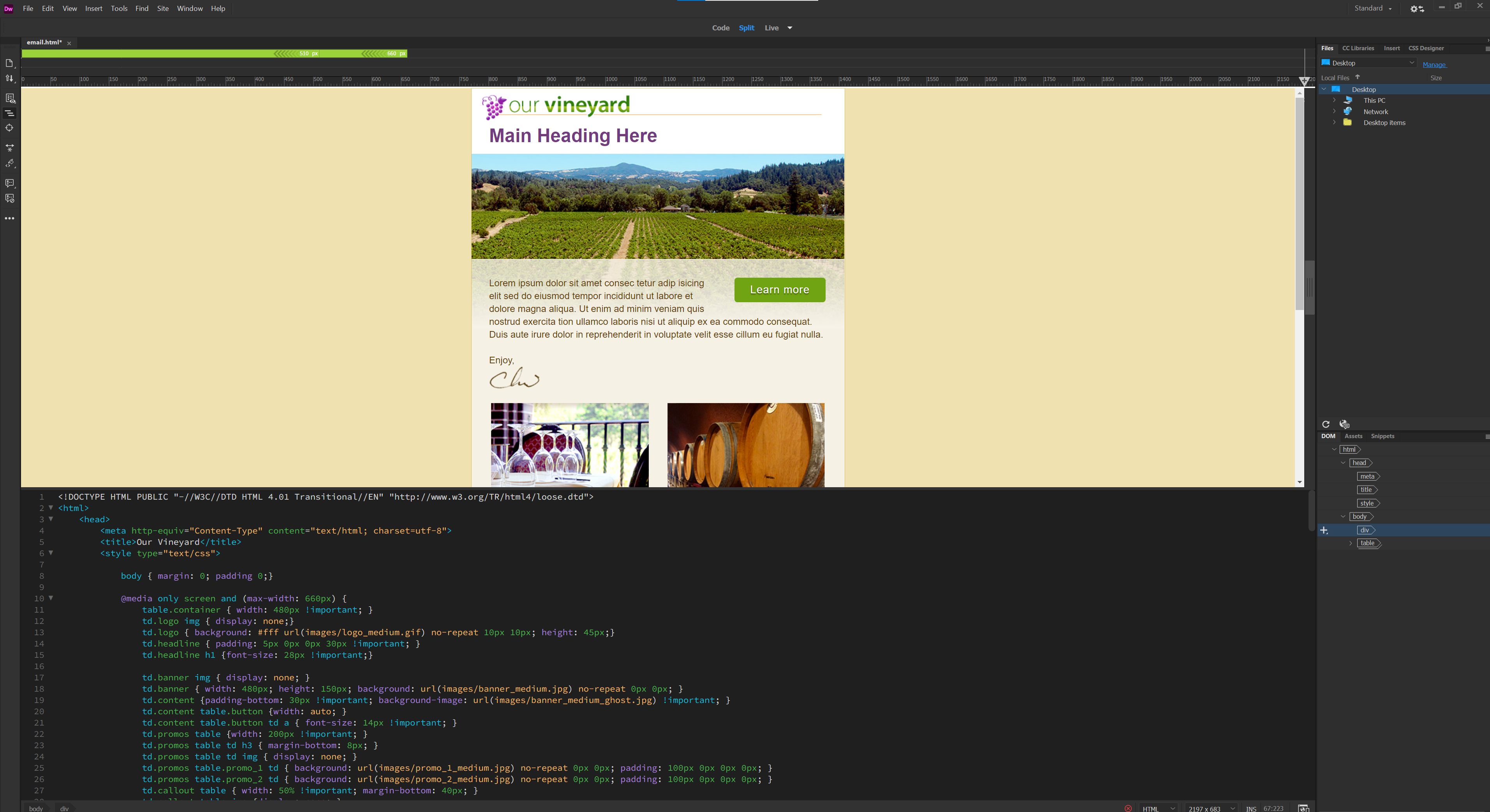Open Live View Options list-eye icon

click(x=10, y=98)
